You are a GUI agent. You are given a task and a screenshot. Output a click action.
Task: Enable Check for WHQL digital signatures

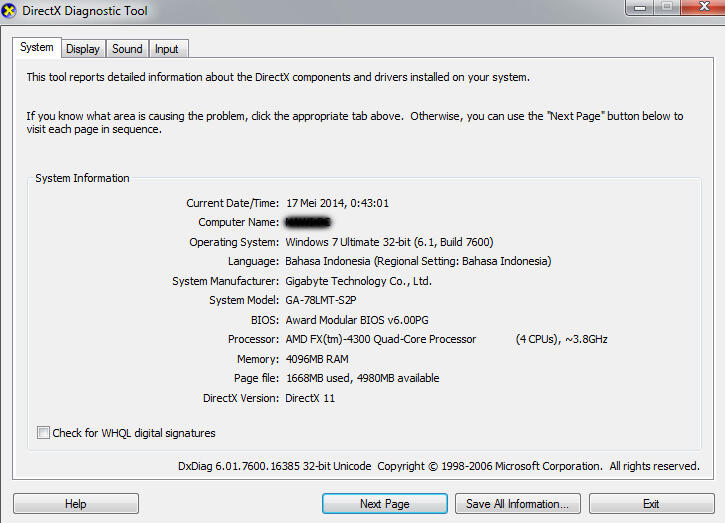(43, 433)
